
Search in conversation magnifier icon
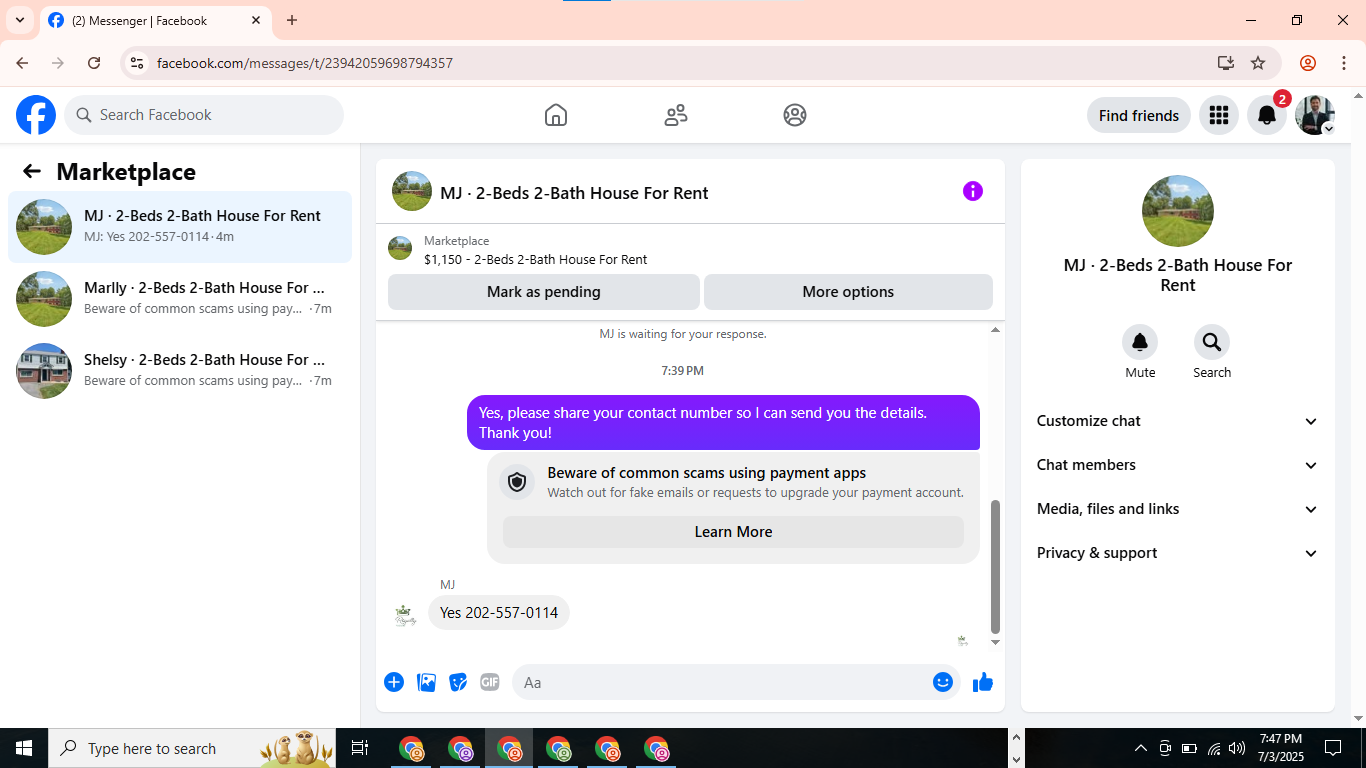(1212, 343)
